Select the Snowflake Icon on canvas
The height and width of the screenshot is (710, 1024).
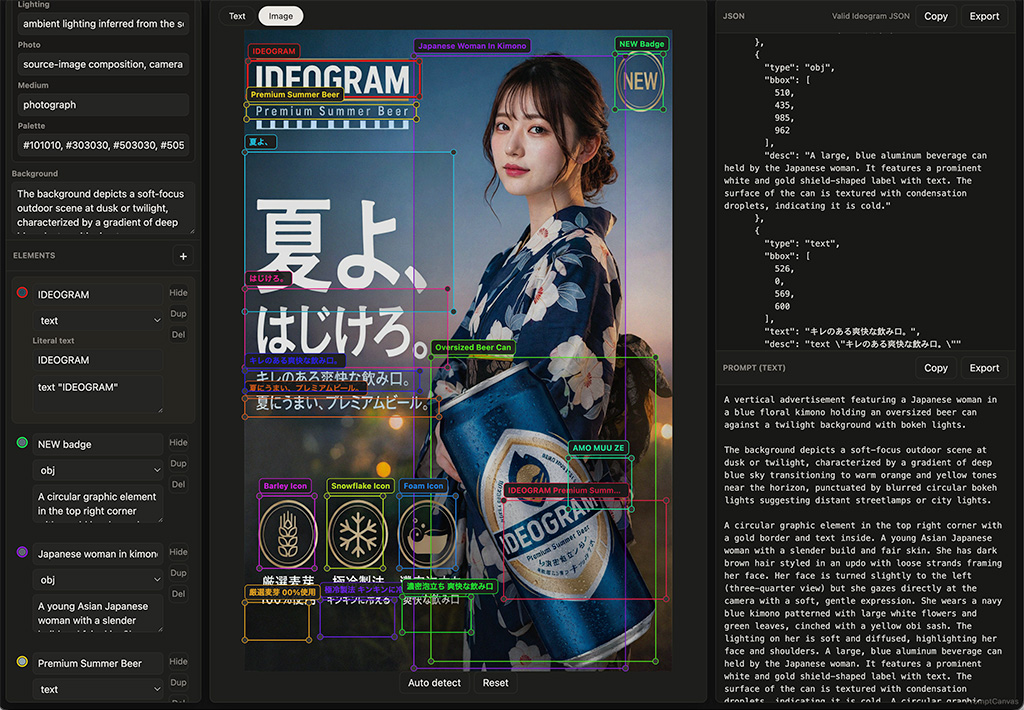click(357, 534)
